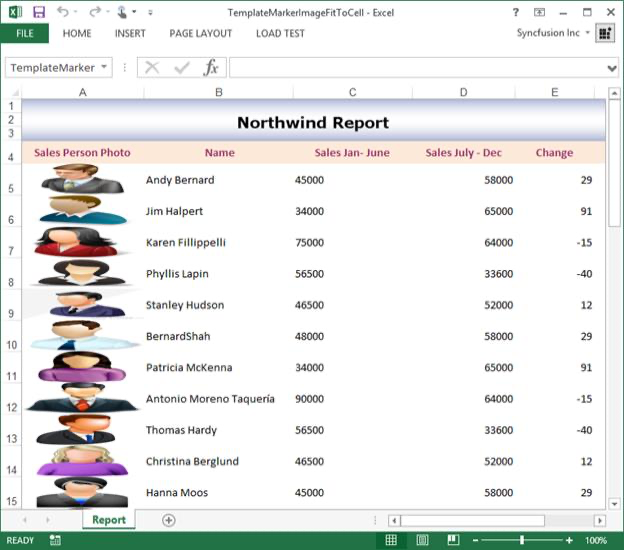Click the Save icon in quick access toolbar
624x550 pixels.
(39, 12)
